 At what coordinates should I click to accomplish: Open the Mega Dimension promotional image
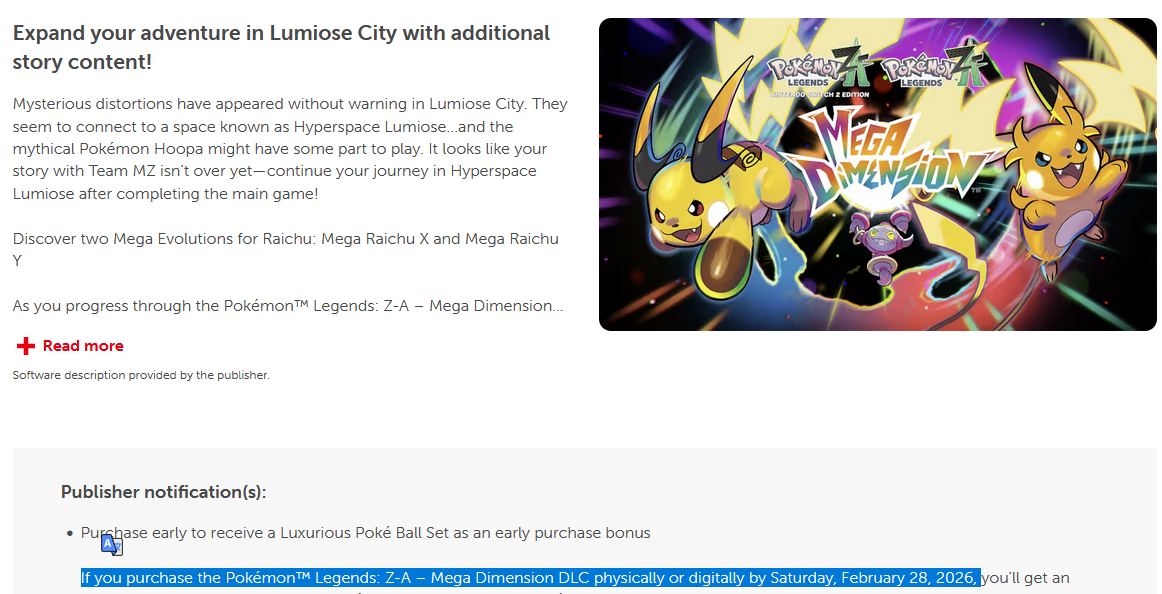(x=877, y=174)
